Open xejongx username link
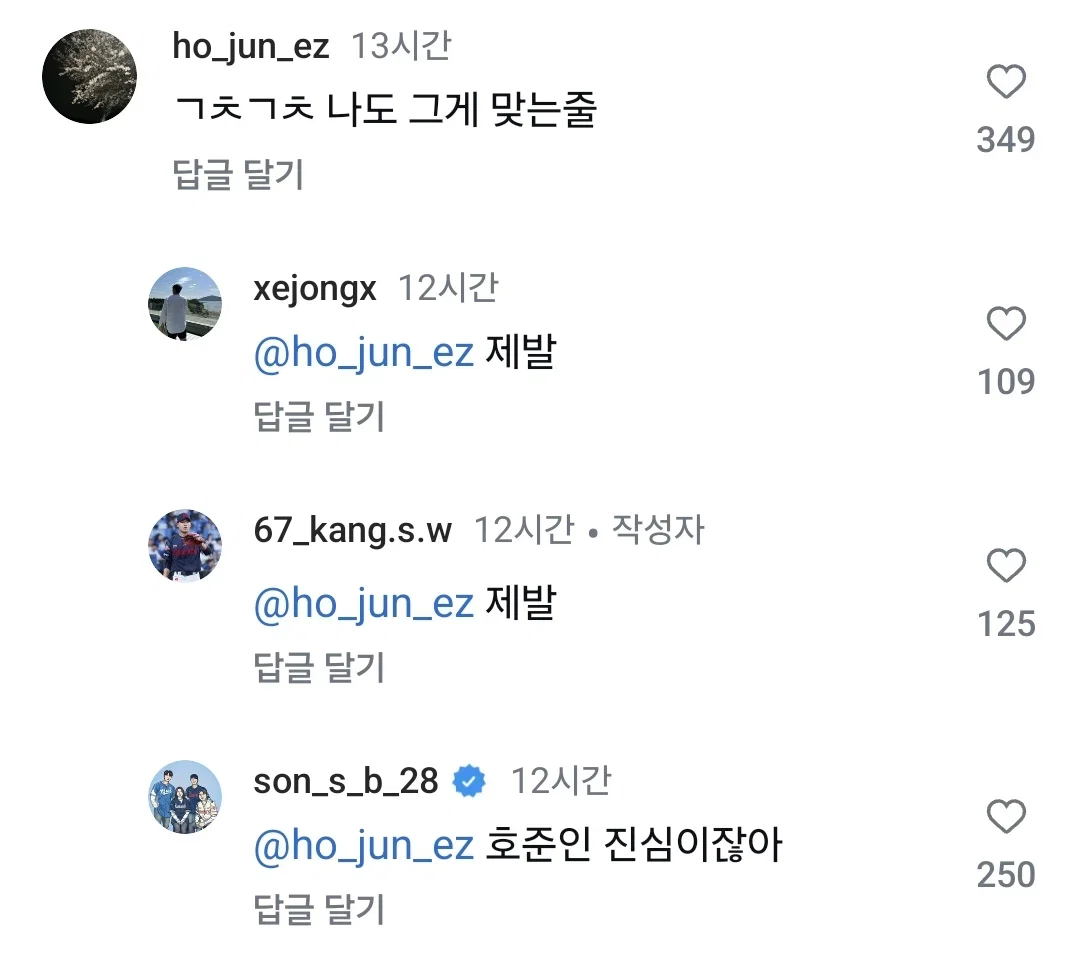Screen dimensions: 1080x969 315,289
